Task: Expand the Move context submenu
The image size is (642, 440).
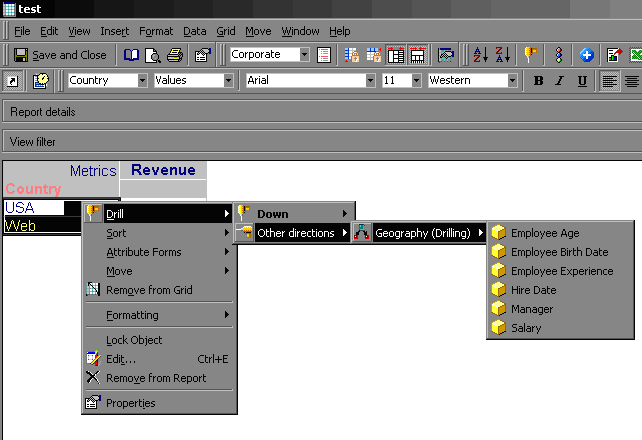Action: [x=159, y=271]
